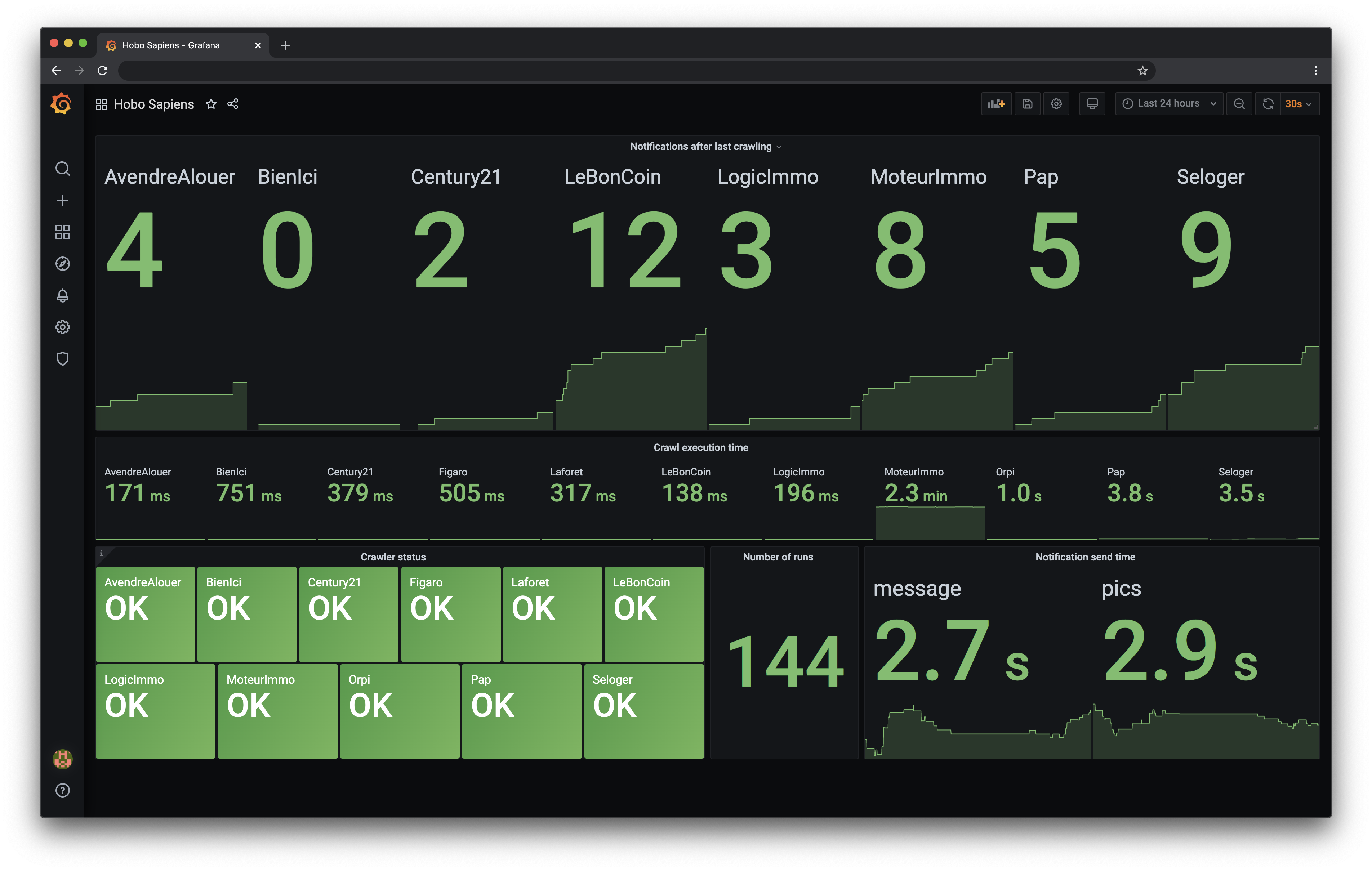The image size is (1372, 871).
Task: Save the dashboard with the disk icon
Action: (1027, 104)
